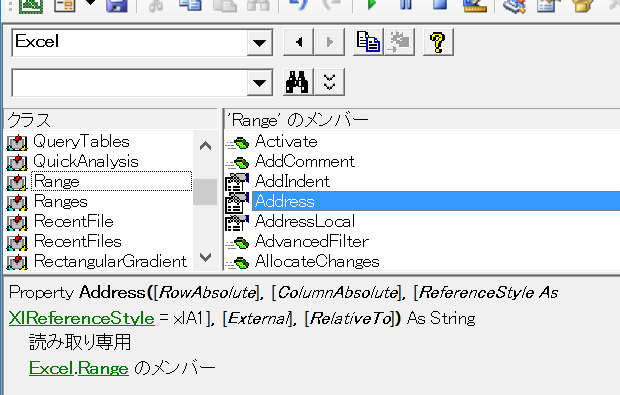Click the Break pause icon

[x=406, y=4]
